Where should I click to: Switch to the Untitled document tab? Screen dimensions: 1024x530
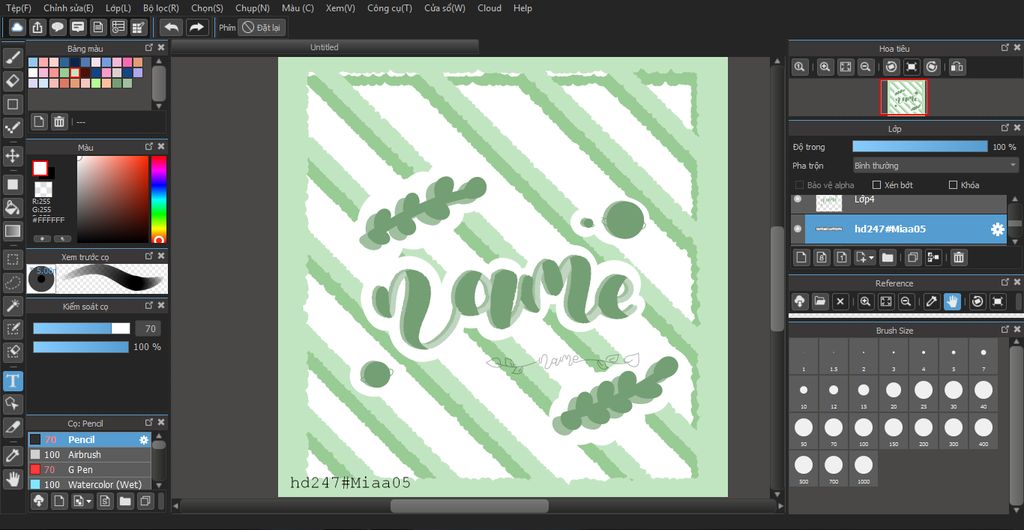(x=325, y=47)
